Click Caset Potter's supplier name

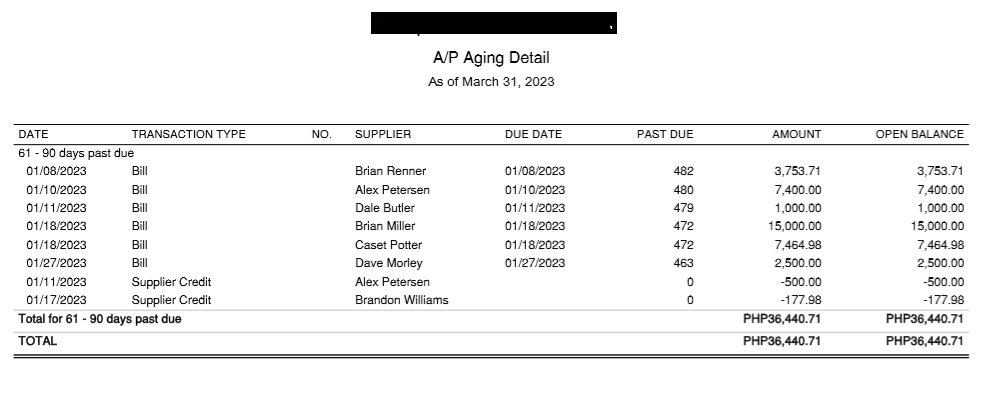click(388, 245)
